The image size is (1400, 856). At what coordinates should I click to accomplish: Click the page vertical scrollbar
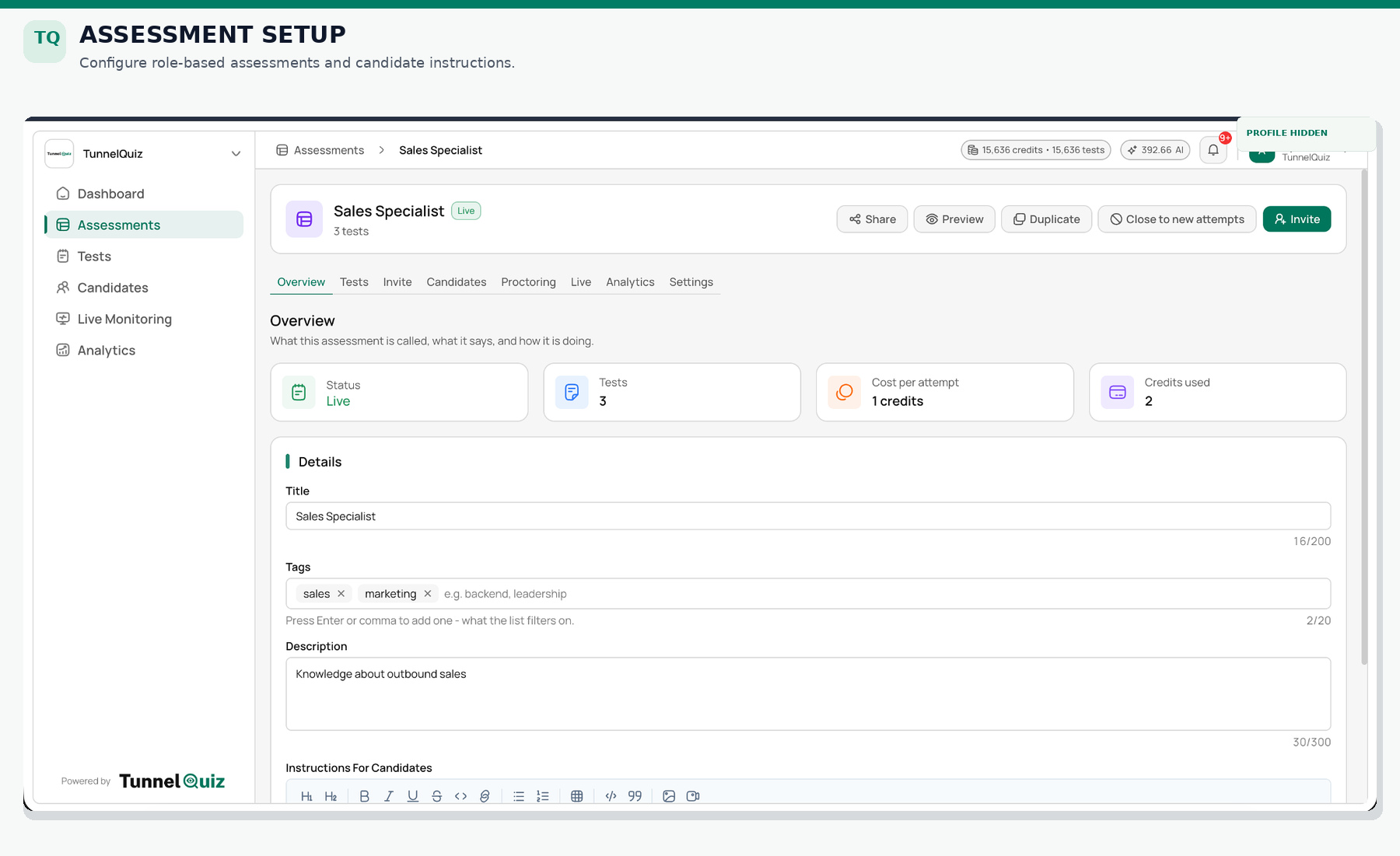tap(1364, 417)
